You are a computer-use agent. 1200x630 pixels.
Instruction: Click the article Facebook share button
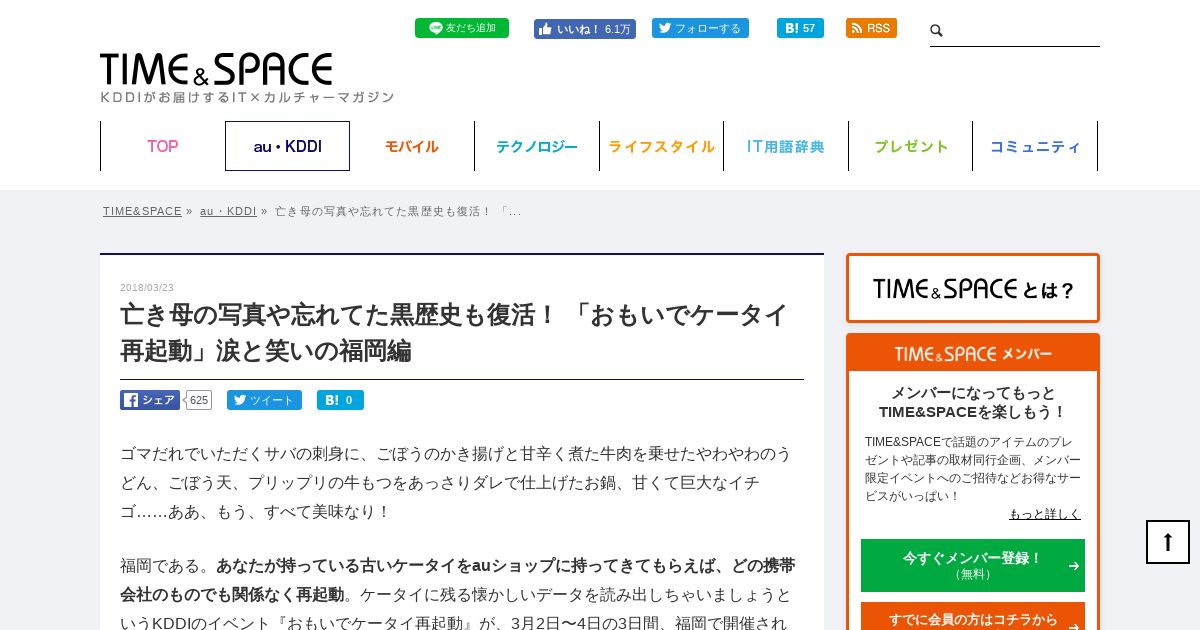click(150, 400)
